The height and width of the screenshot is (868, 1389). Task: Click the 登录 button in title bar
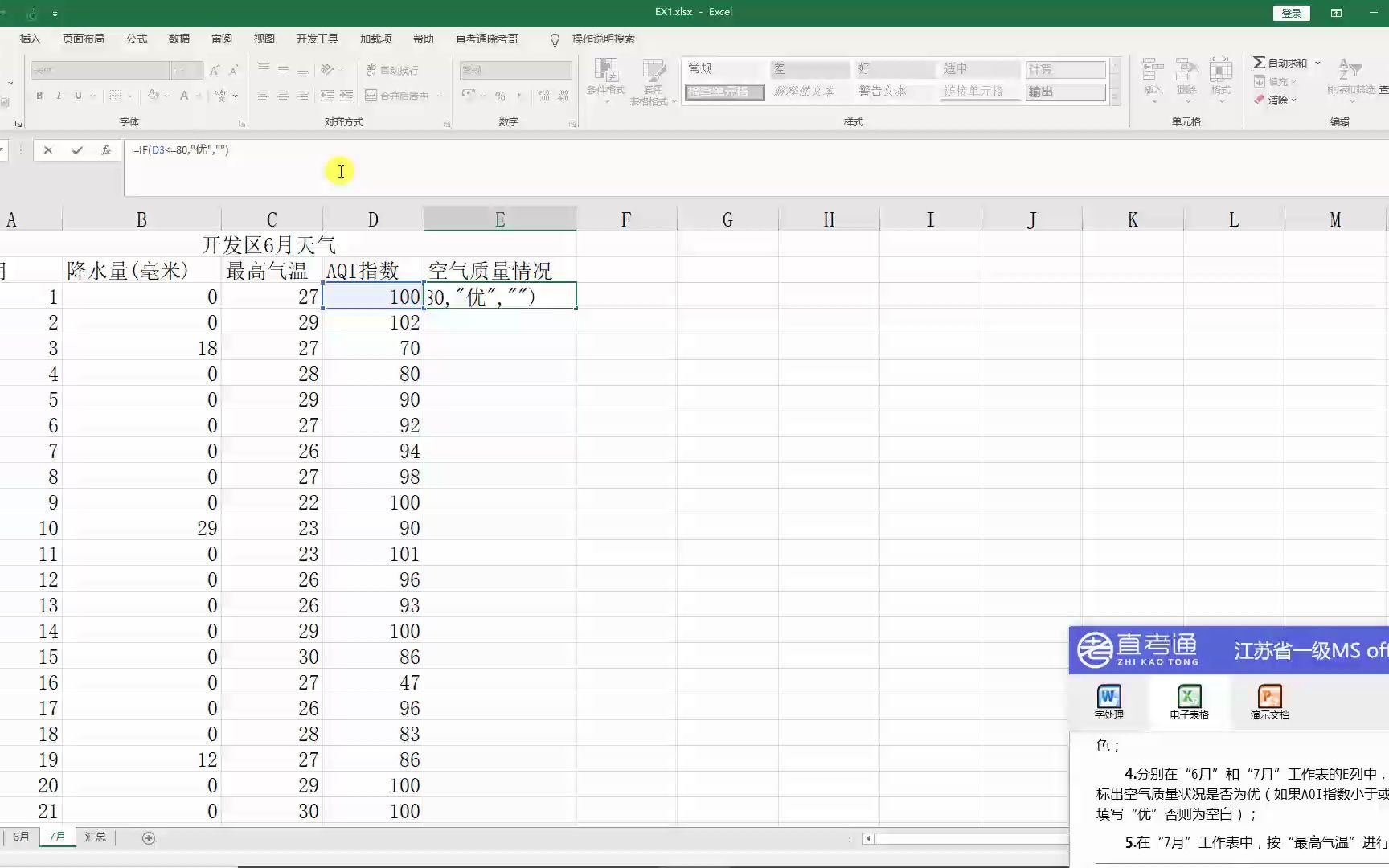click(1291, 13)
